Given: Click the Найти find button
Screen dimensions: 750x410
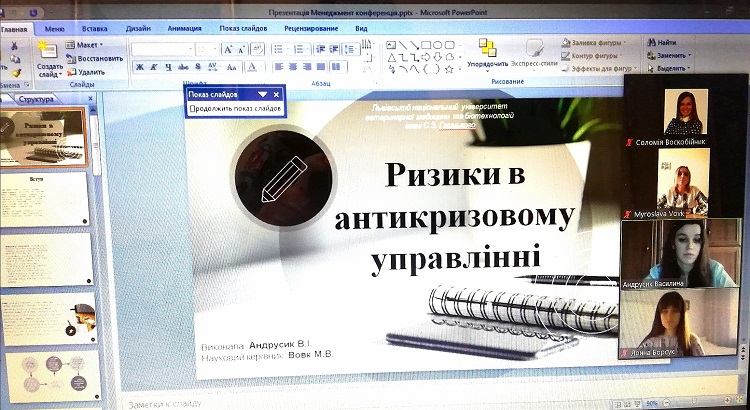Looking at the screenshot, I should [x=662, y=42].
